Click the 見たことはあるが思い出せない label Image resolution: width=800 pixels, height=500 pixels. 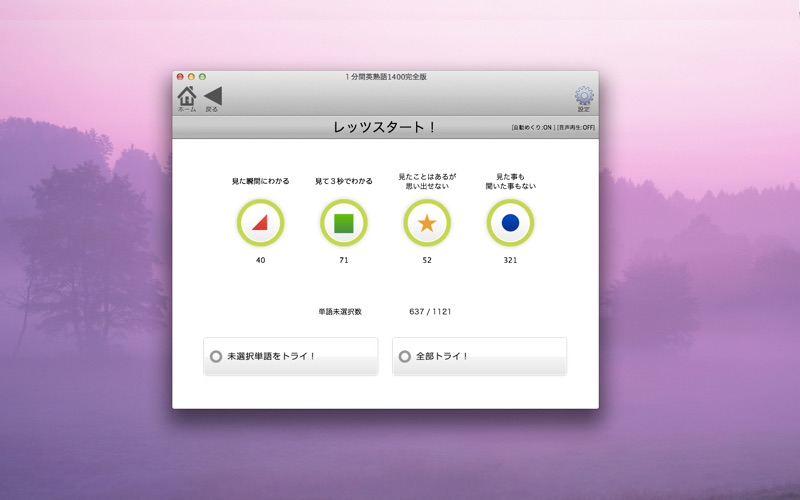click(427, 181)
